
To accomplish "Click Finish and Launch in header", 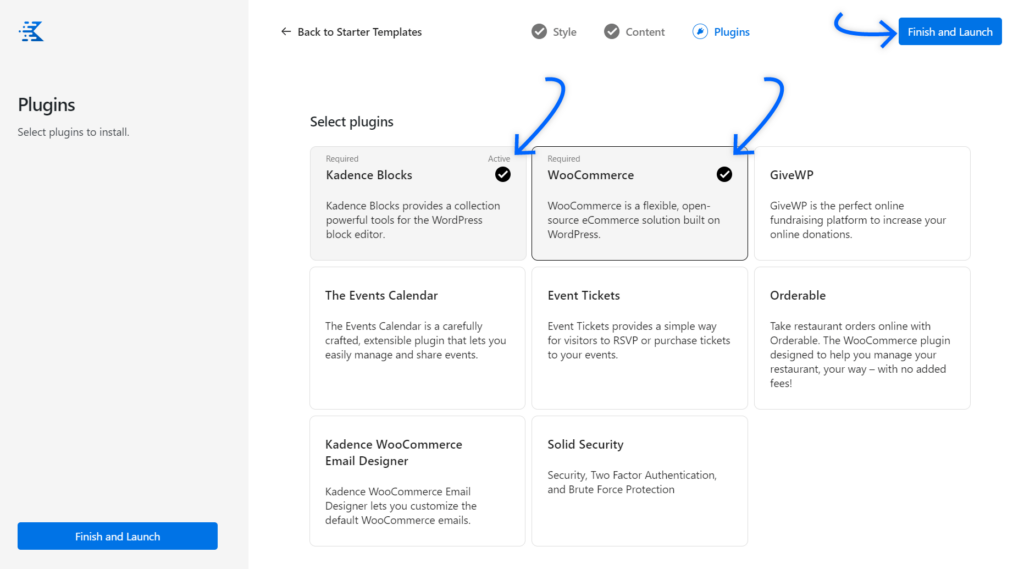I will (x=950, y=31).
